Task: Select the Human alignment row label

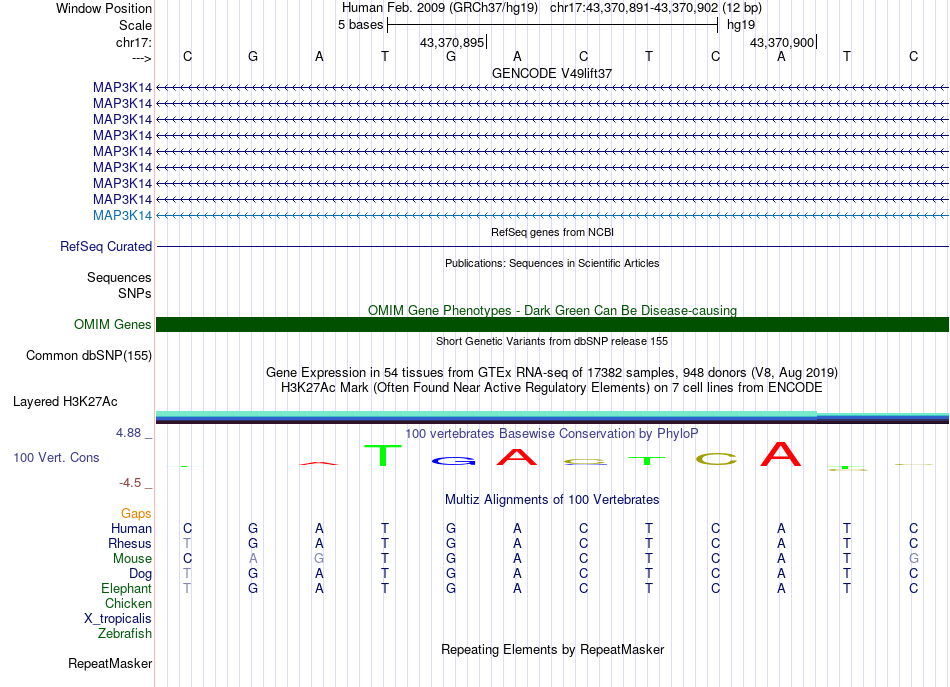Action: click(131, 529)
